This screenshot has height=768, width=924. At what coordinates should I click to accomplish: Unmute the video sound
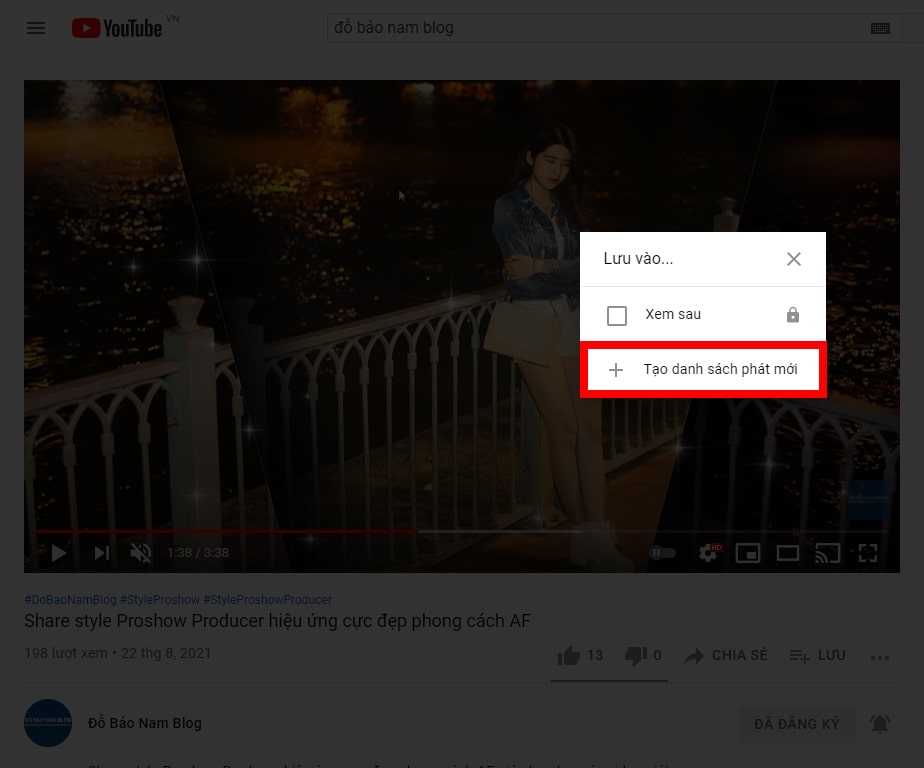[x=141, y=553]
